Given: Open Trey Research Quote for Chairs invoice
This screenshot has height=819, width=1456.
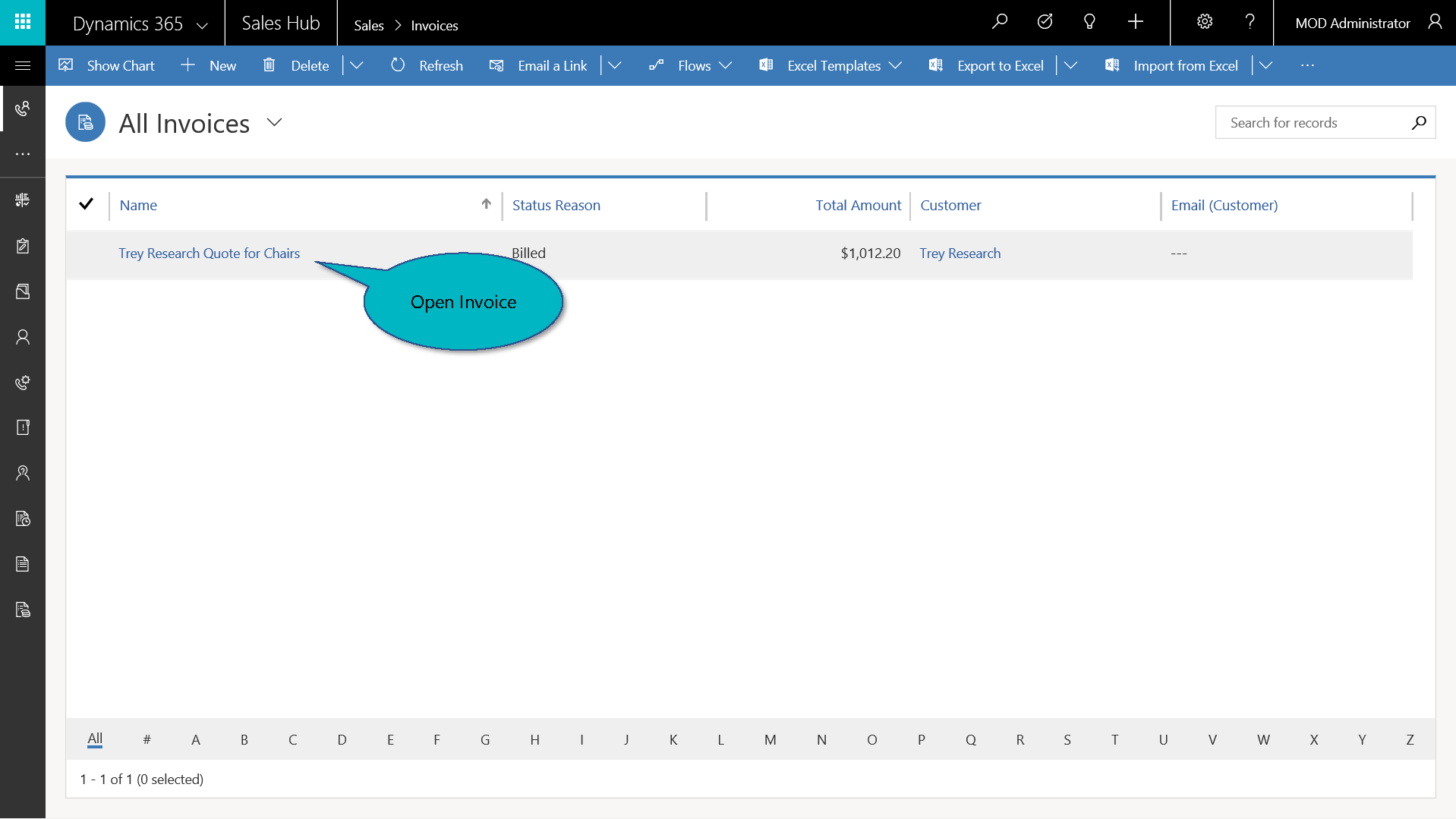Looking at the screenshot, I should tap(209, 254).
